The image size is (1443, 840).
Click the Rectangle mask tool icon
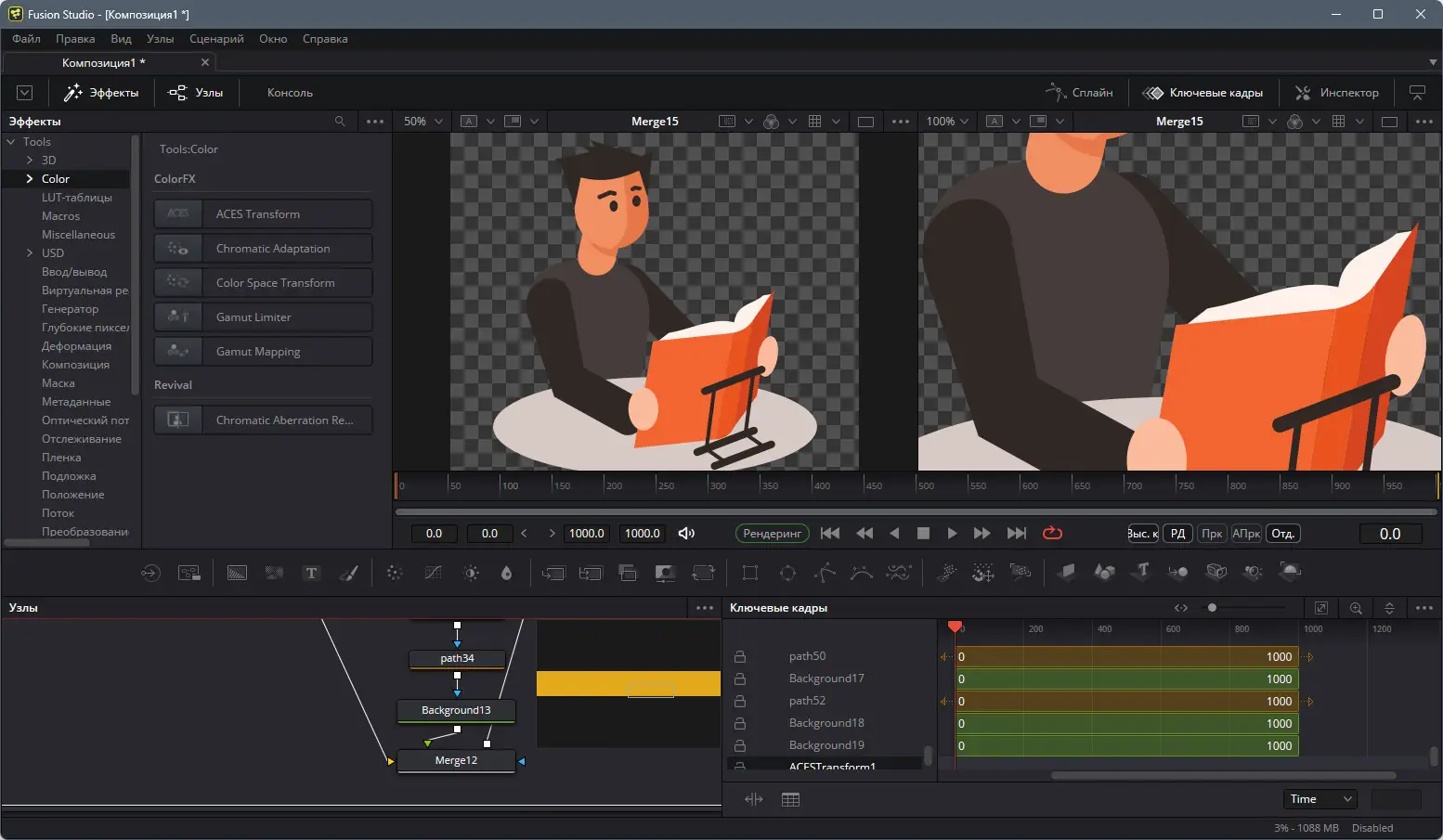(750, 573)
